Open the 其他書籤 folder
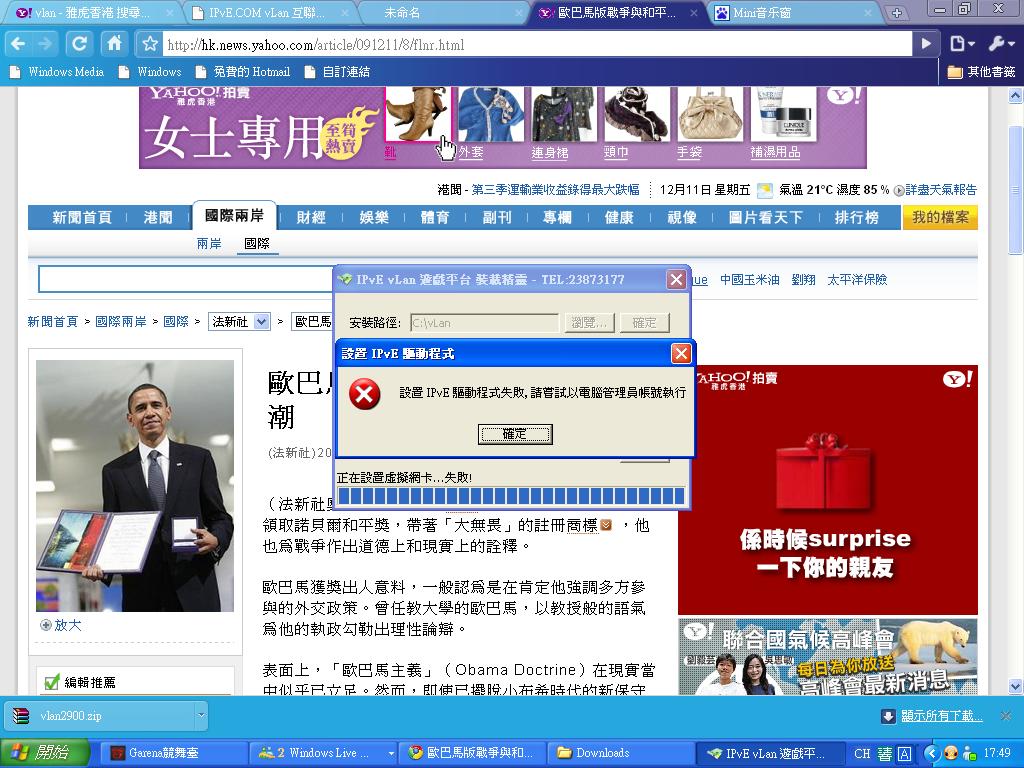This screenshot has width=1024, height=768. [x=982, y=72]
